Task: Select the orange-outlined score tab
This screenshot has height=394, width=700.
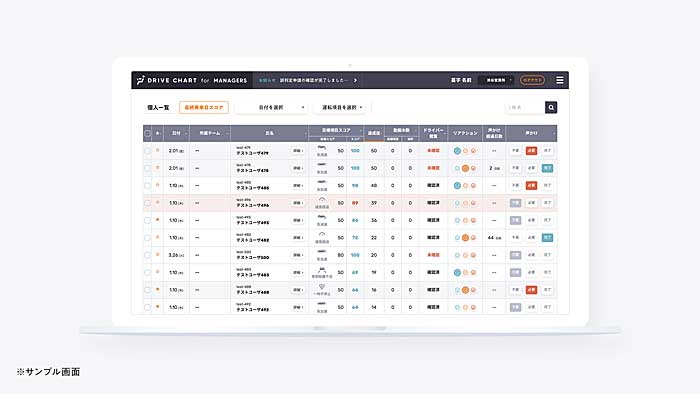Action: [x=204, y=108]
